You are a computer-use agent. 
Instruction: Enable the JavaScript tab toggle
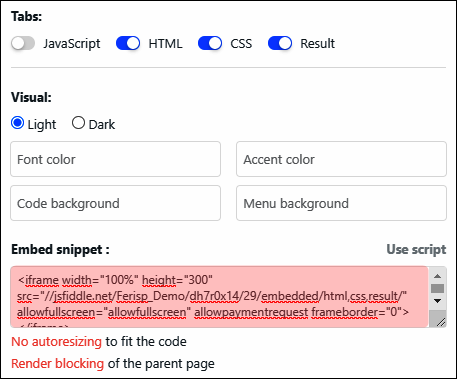(x=23, y=43)
